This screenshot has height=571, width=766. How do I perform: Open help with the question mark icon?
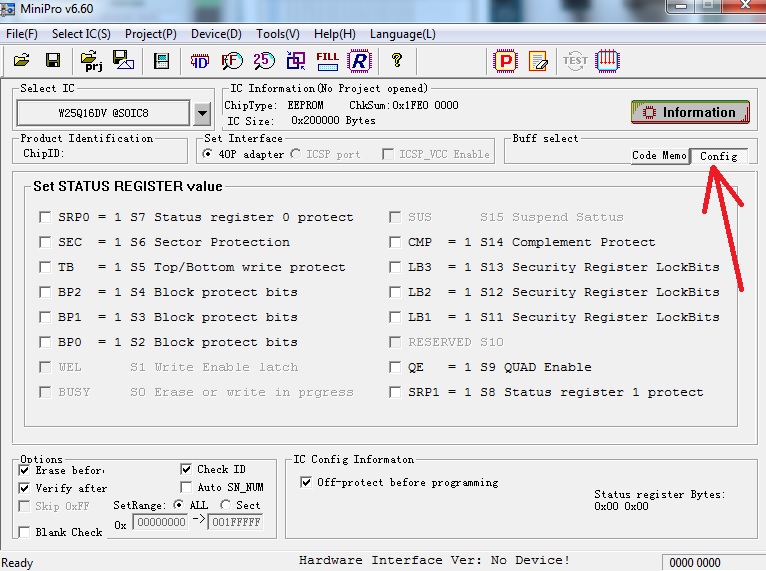click(x=397, y=61)
